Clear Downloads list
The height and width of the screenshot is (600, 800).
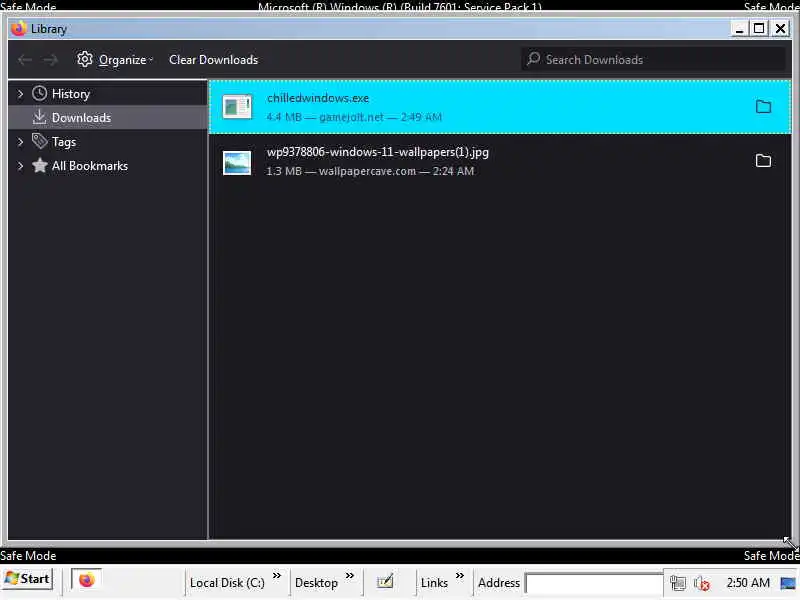[213, 60]
